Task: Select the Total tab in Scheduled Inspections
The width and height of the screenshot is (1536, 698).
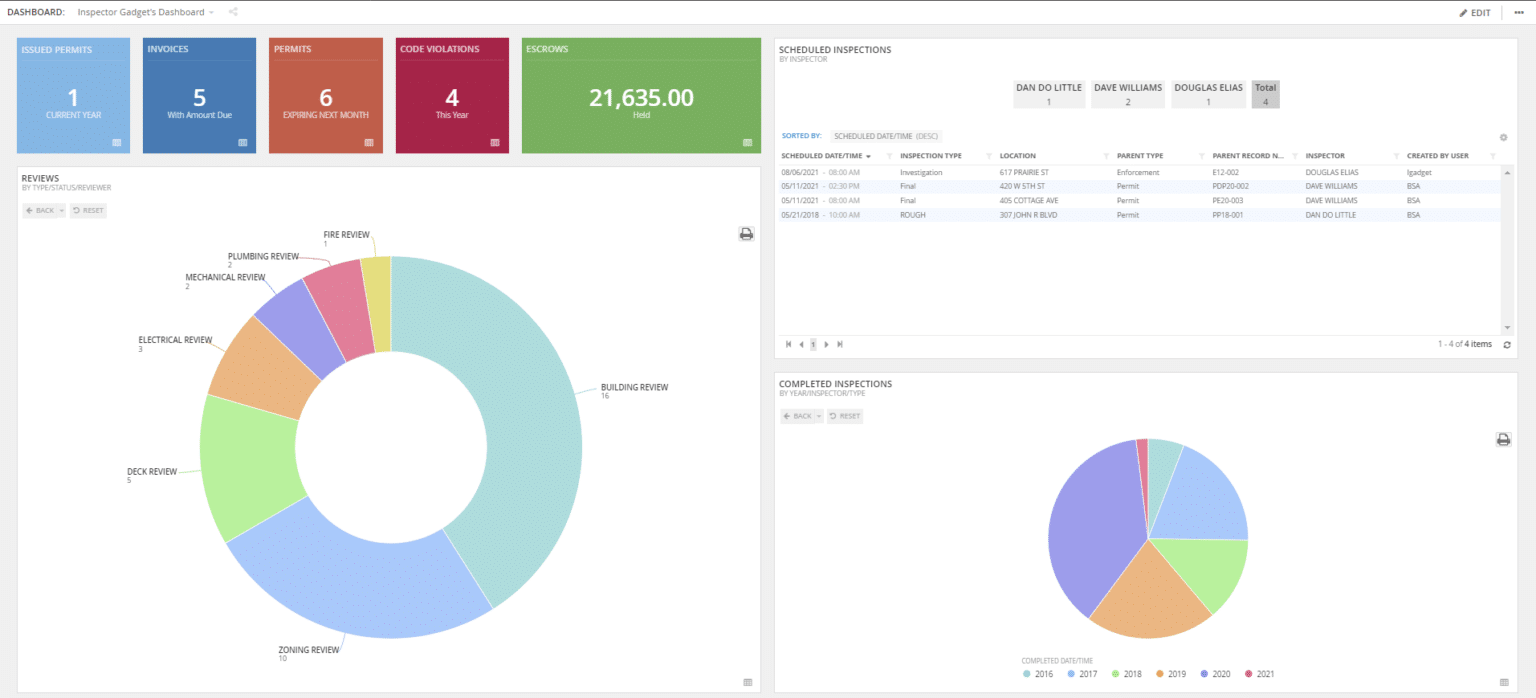Action: (1265, 92)
